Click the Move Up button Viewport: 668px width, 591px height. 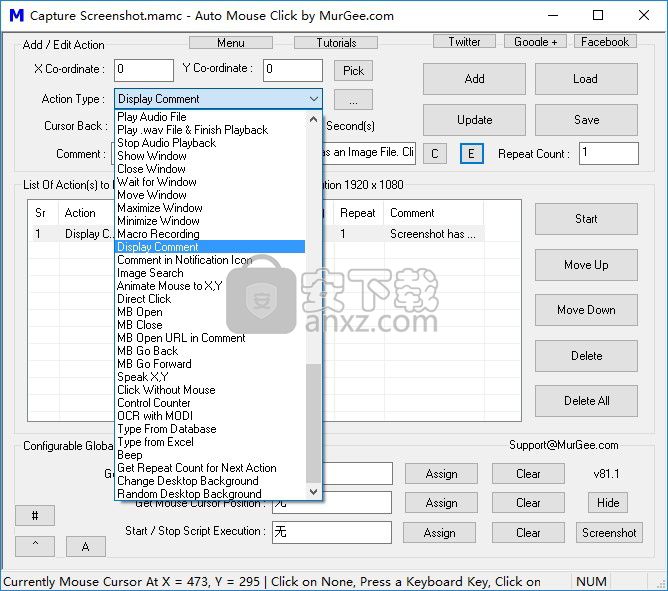(586, 265)
